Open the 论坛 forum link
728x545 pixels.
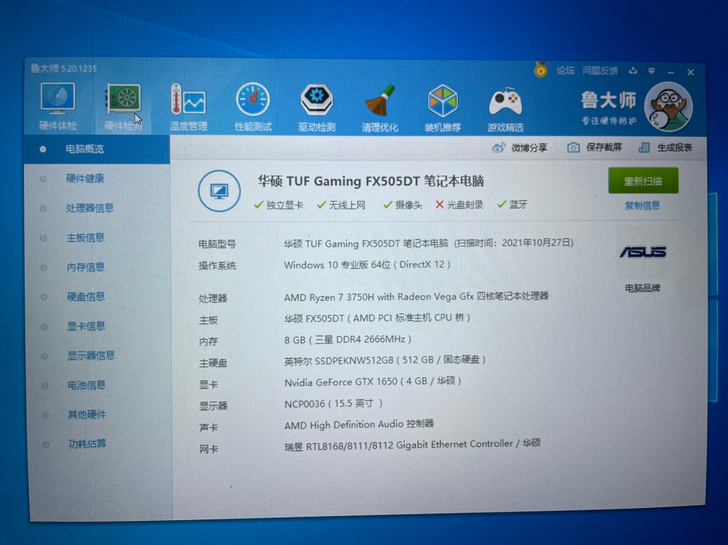point(565,71)
